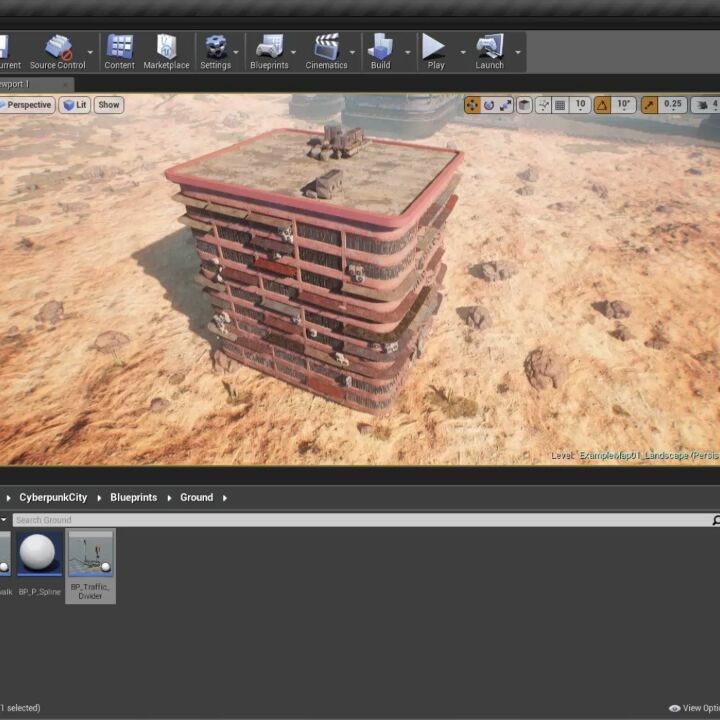The width and height of the screenshot is (720, 720).
Task: Open editor Settings
Action: (x=215, y=52)
